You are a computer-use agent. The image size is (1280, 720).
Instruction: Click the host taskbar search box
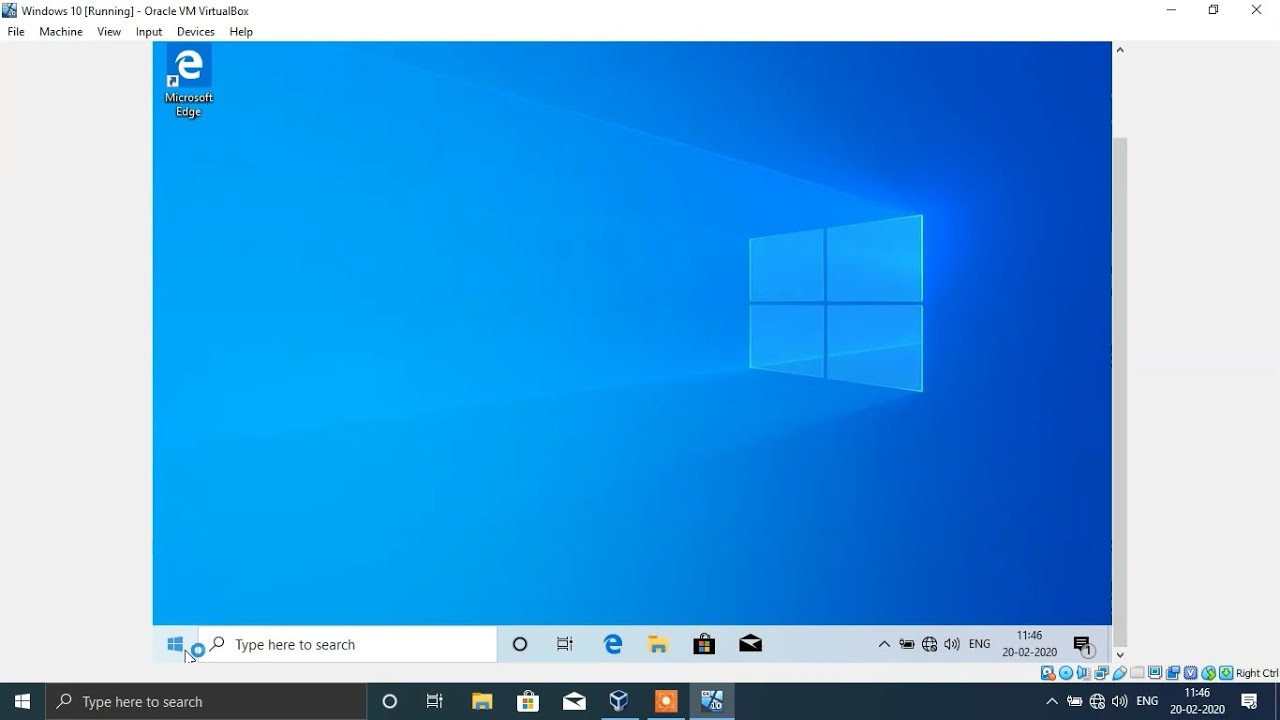[x=206, y=702]
